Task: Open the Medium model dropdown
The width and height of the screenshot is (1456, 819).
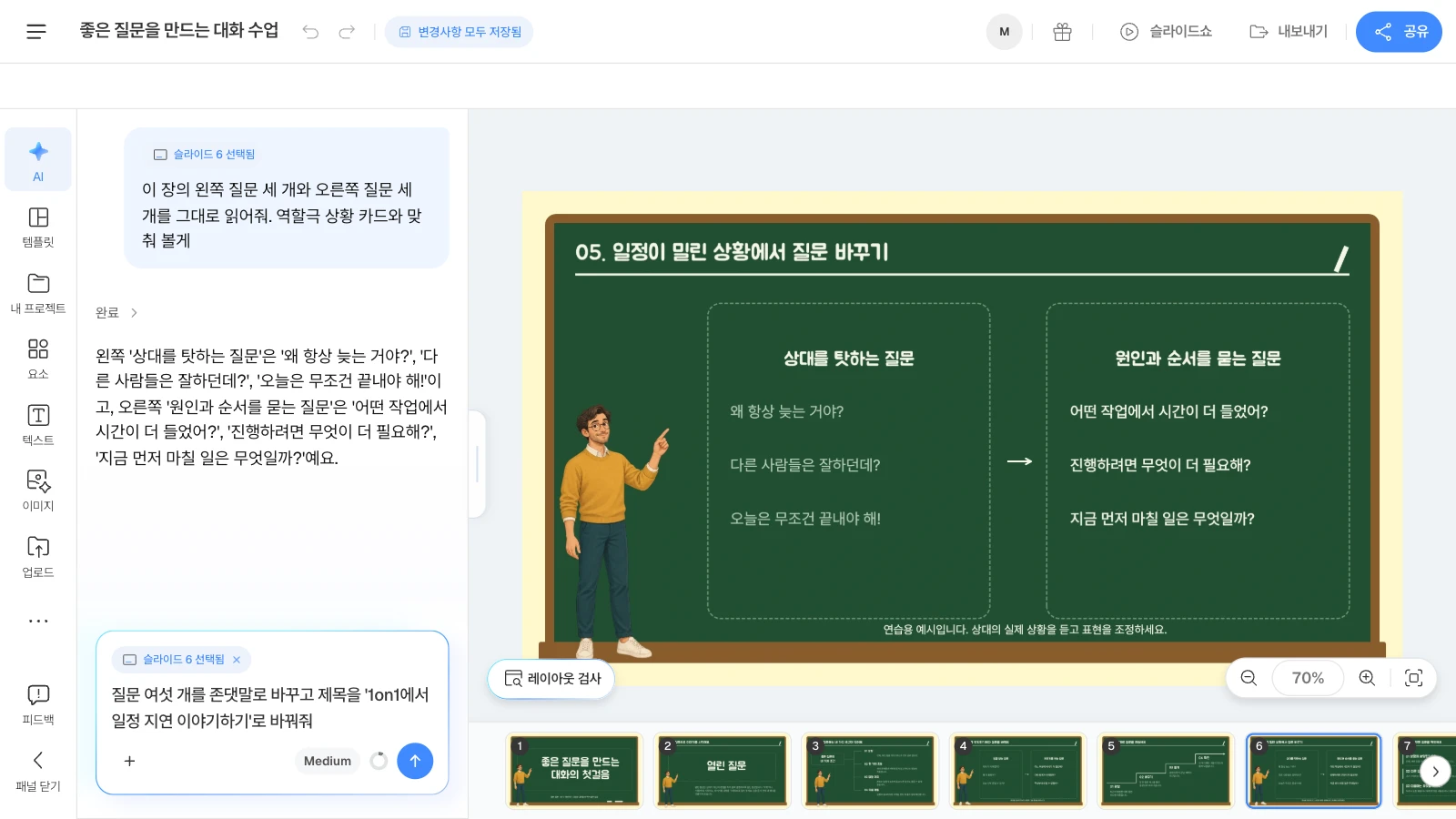Action: click(x=328, y=761)
